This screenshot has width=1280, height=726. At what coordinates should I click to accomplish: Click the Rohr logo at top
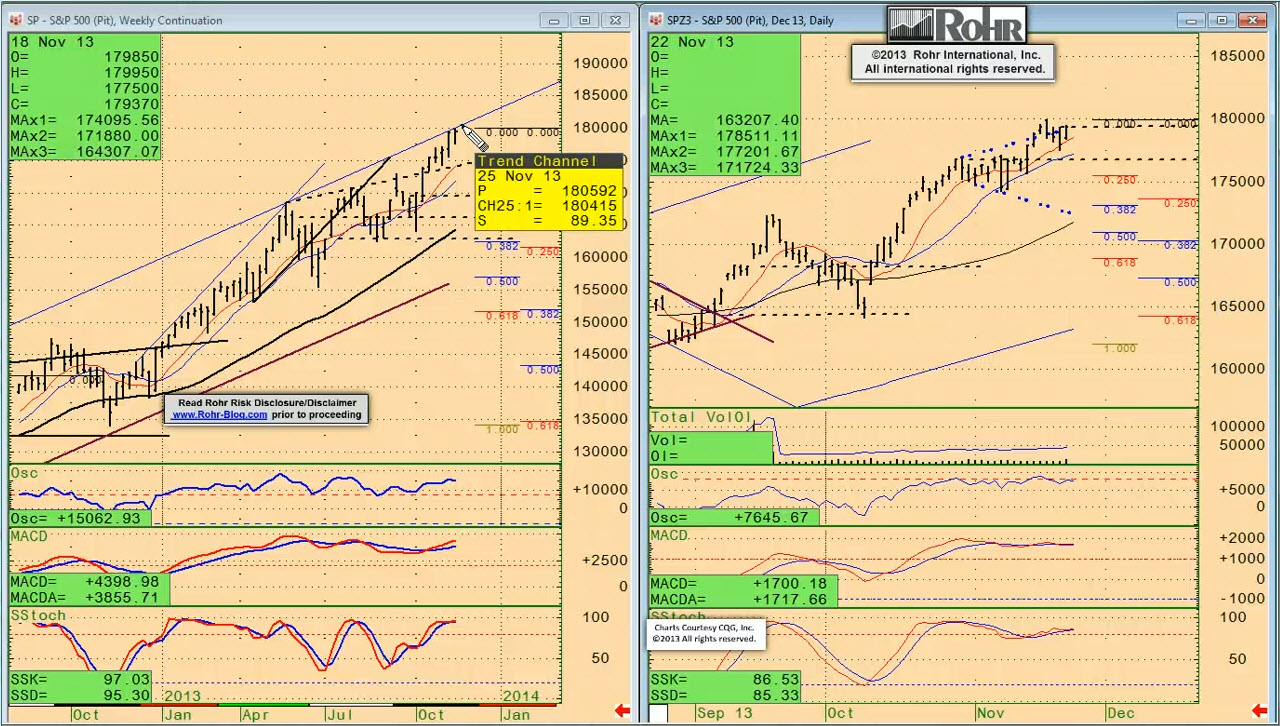pyautogui.click(x=957, y=26)
